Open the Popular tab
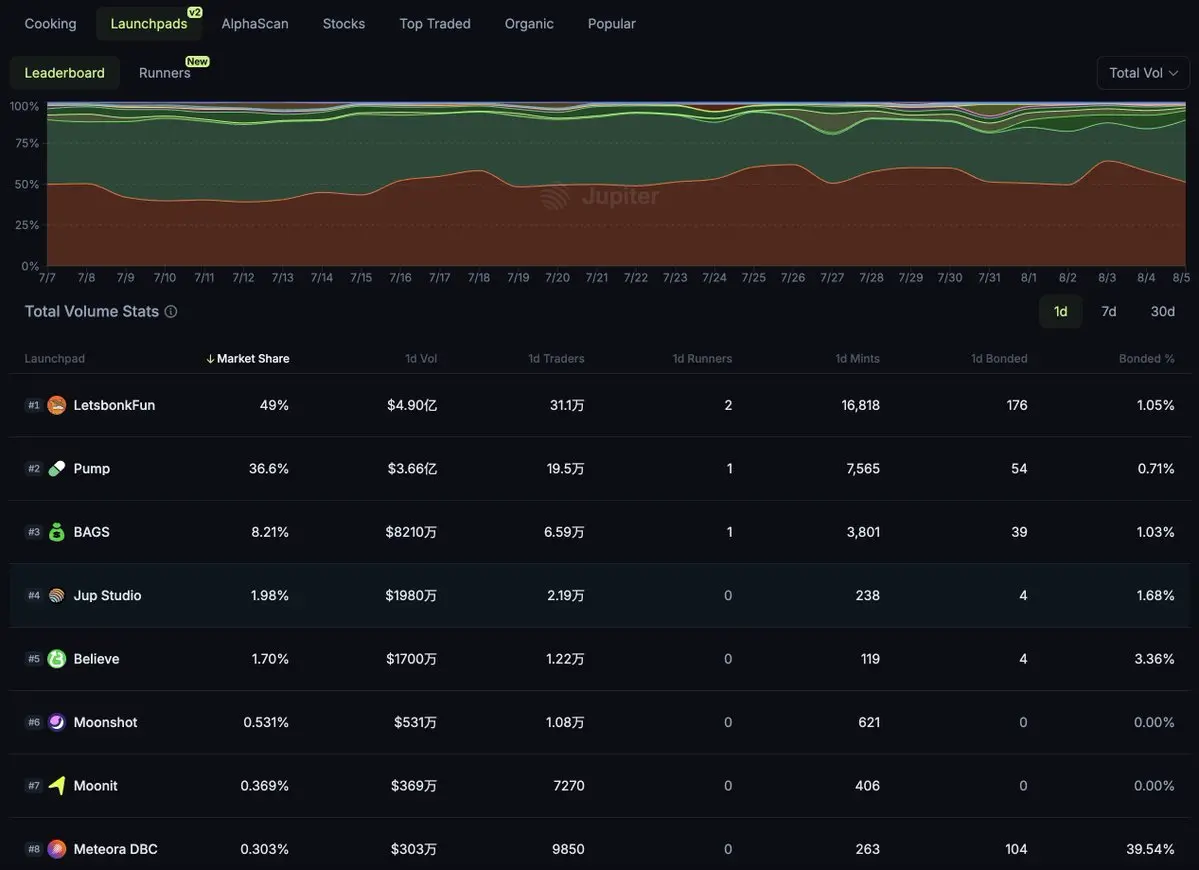The image size is (1199, 870). tap(612, 24)
